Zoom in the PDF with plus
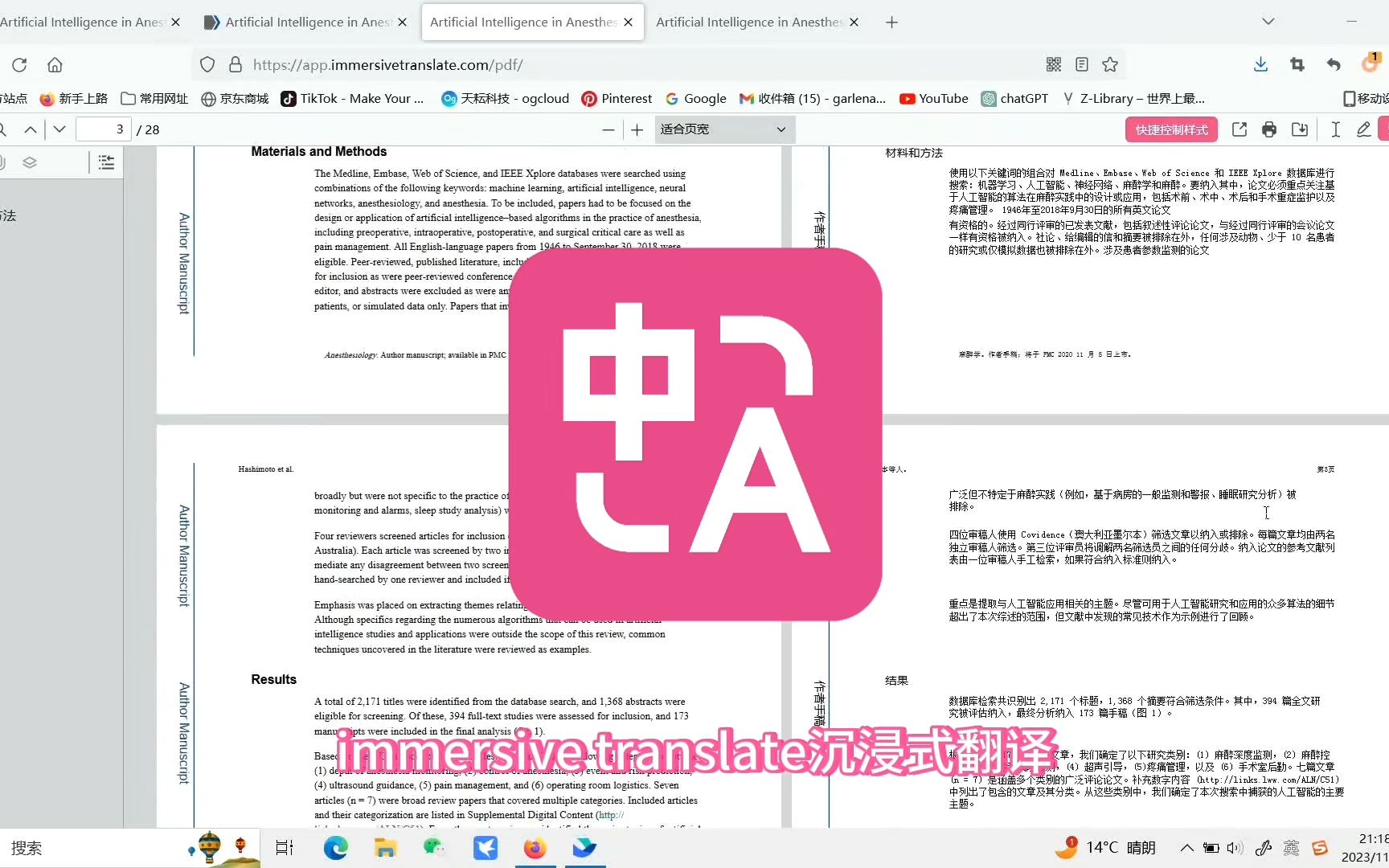The height and width of the screenshot is (868, 1389). pos(637,129)
